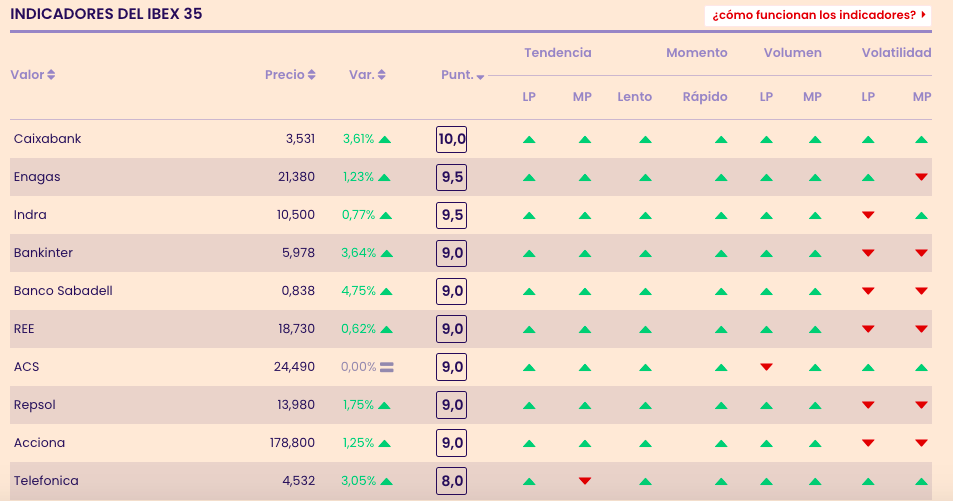Click Caixabank score box 10,0
The image size is (953, 501).
coord(452,139)
